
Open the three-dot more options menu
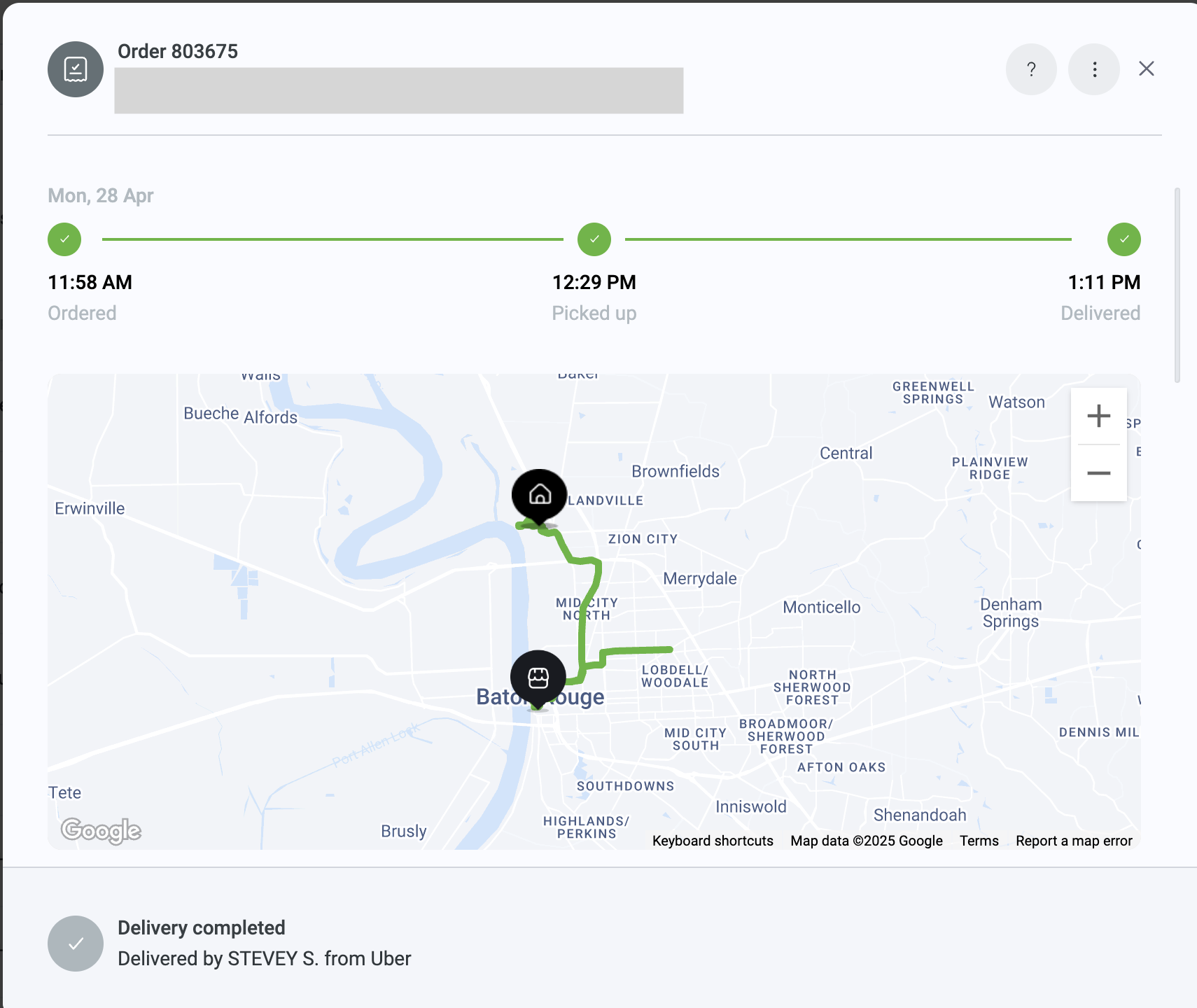pyautogui.click(x=1094, y=69)
